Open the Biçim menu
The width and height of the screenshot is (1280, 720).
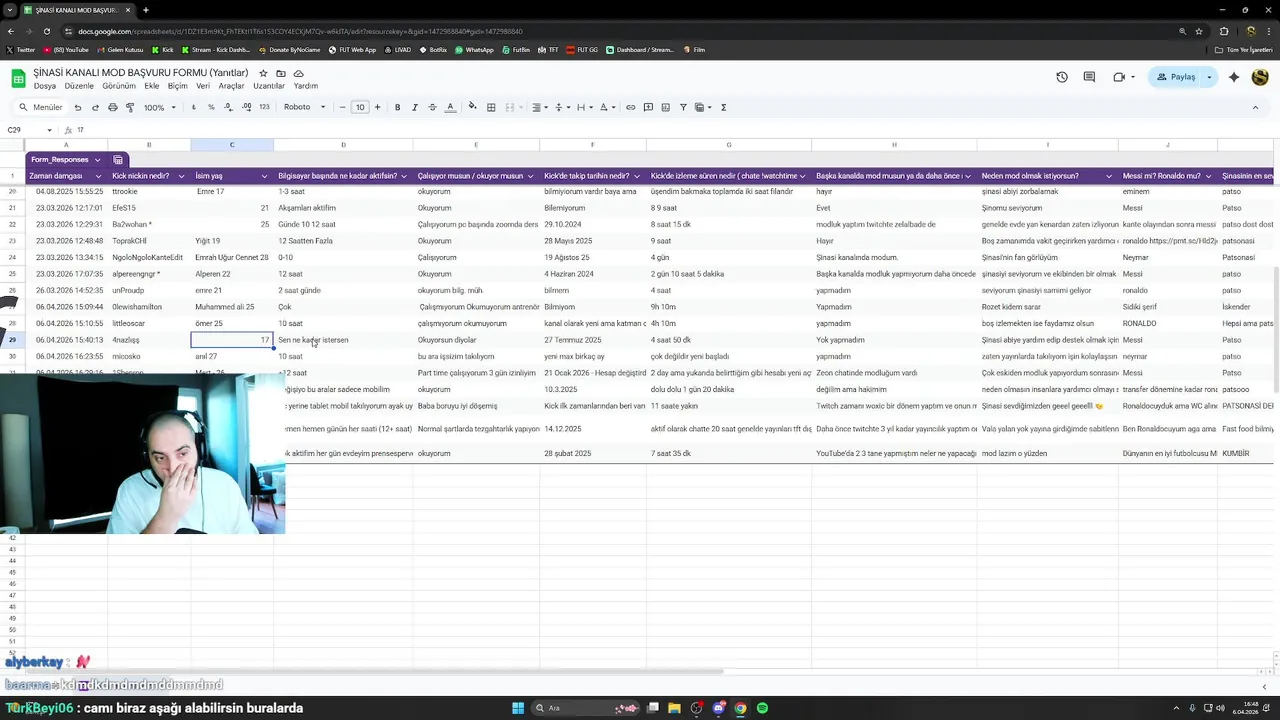pyautogui.click(x=178, y=86)
